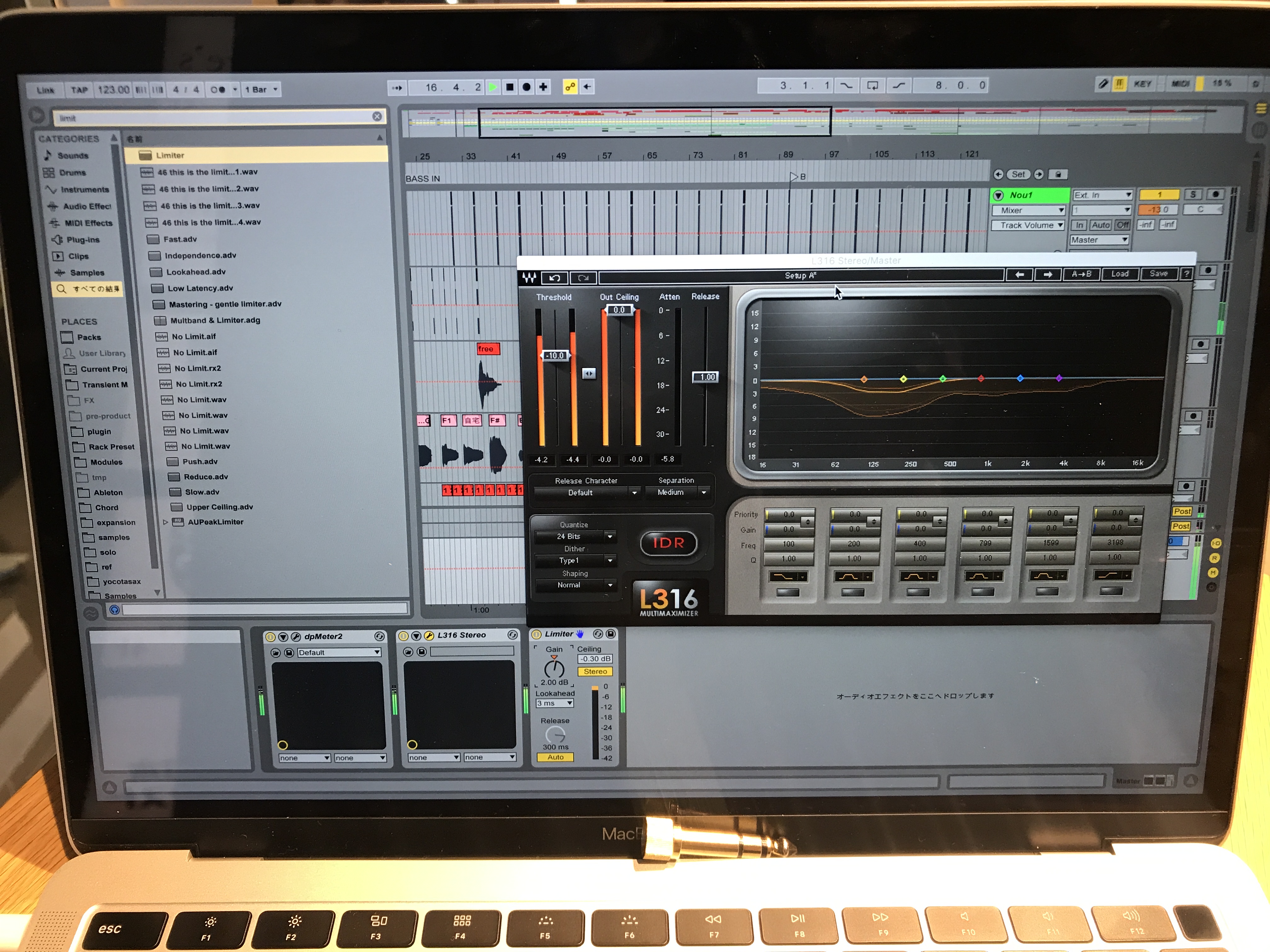Click the Play button in transport
The image size is (1270, 952).
pos(493,87)
